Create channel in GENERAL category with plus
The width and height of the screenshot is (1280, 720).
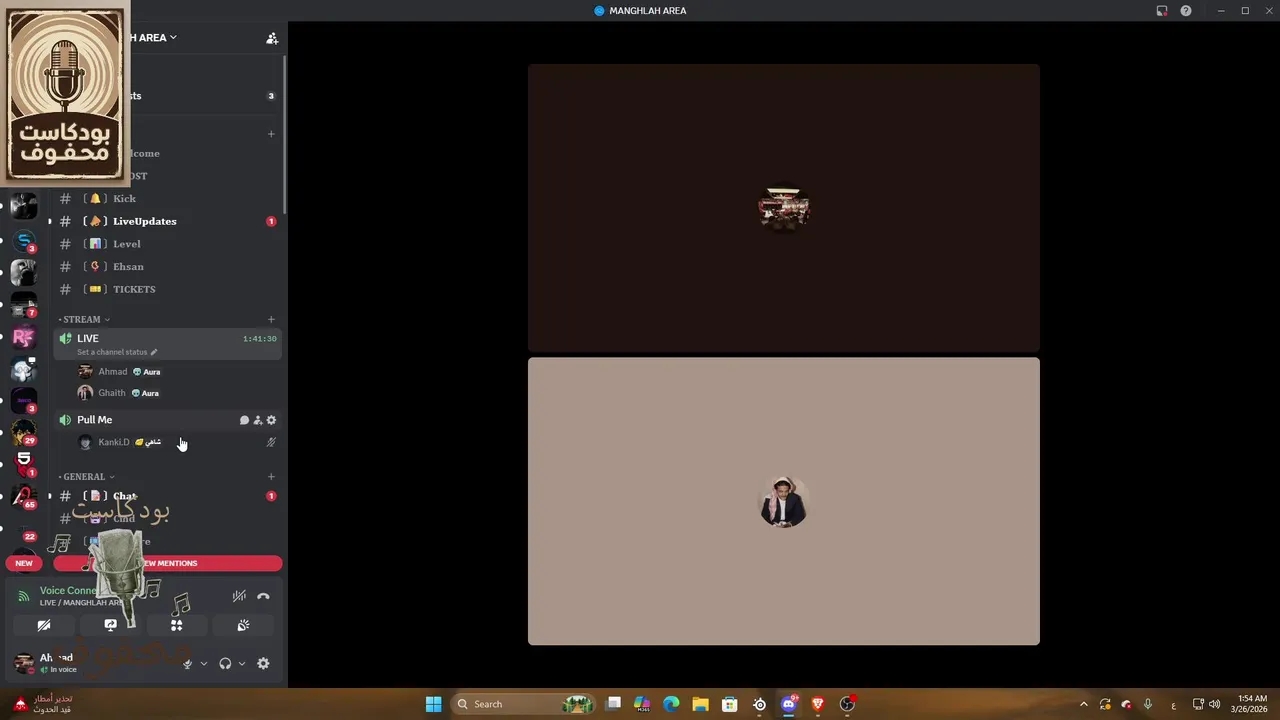(x=271, y=477)
